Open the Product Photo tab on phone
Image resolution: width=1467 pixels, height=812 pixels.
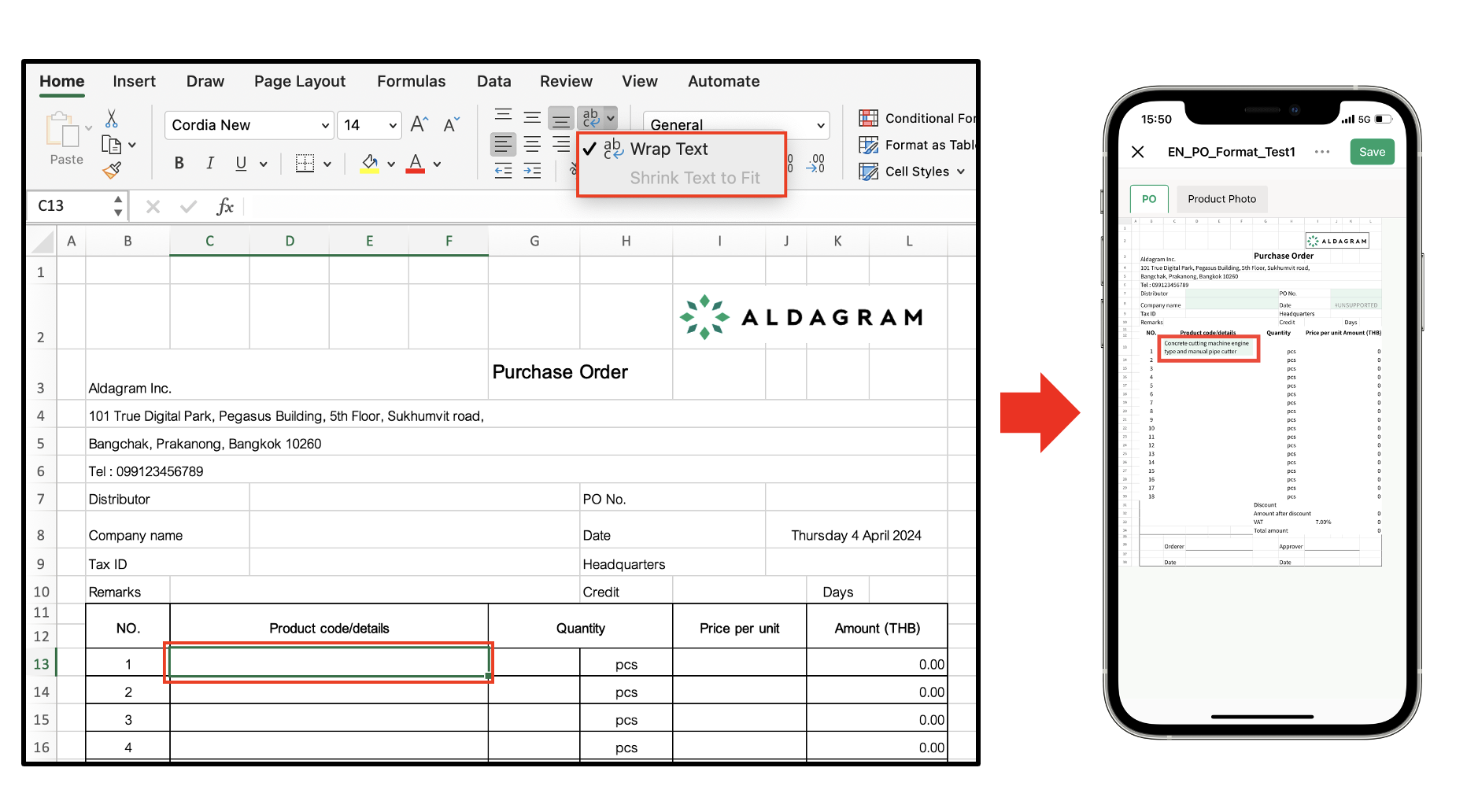tap(1221, 199)
